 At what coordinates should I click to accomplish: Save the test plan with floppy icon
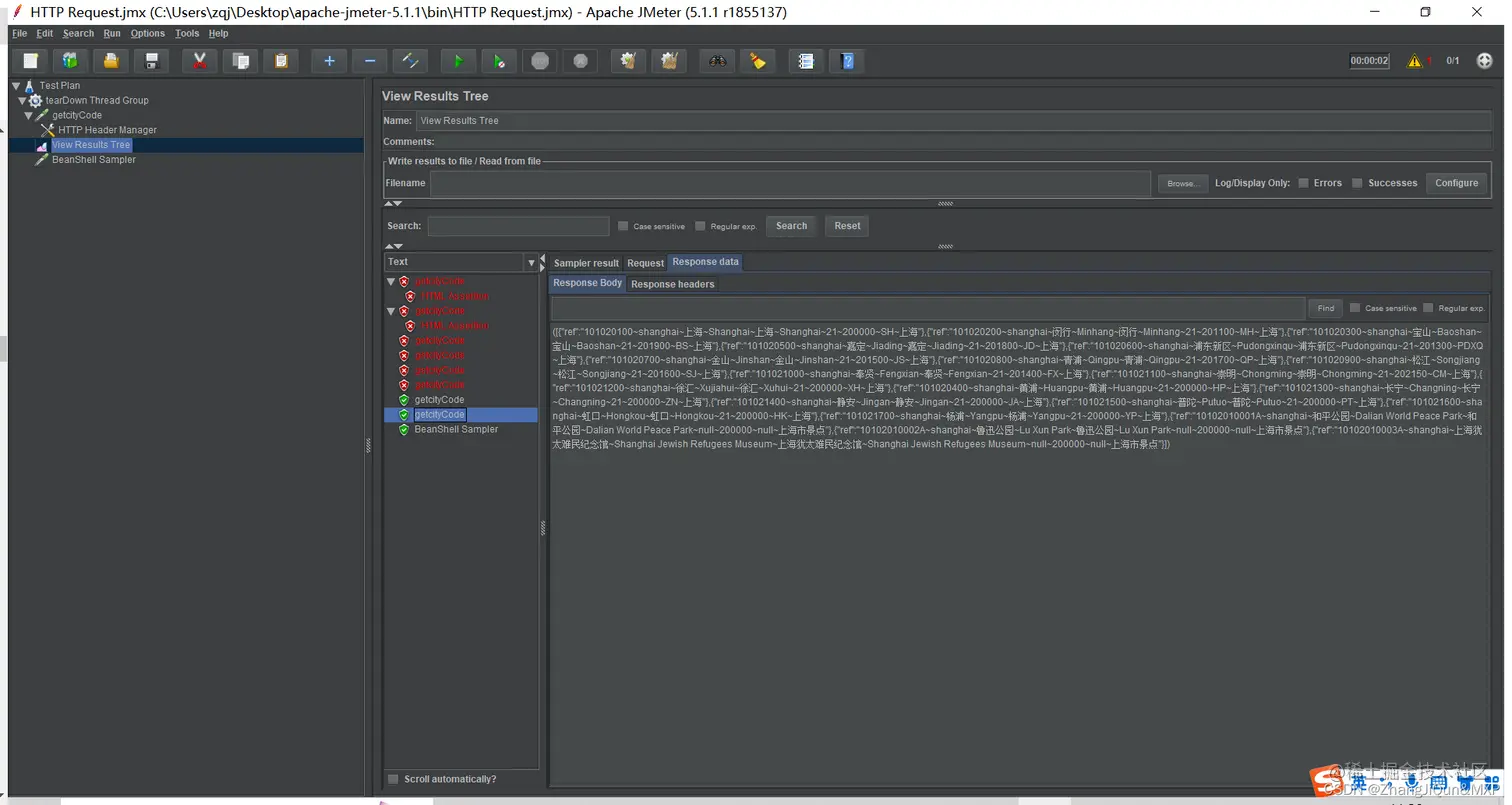coord(151,61)
